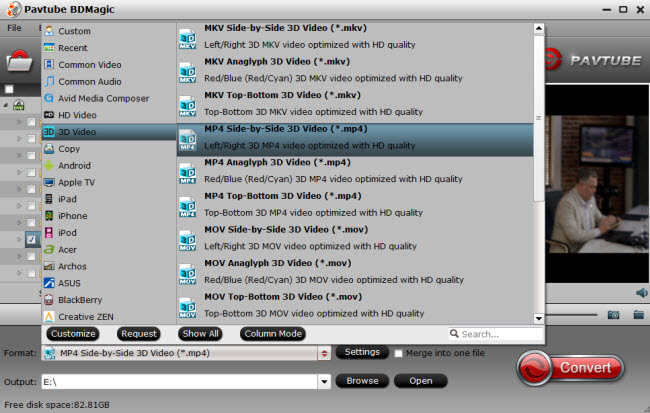Collapse the disc tree root arrow
650x413 pixels.
[x=6, y=105]
